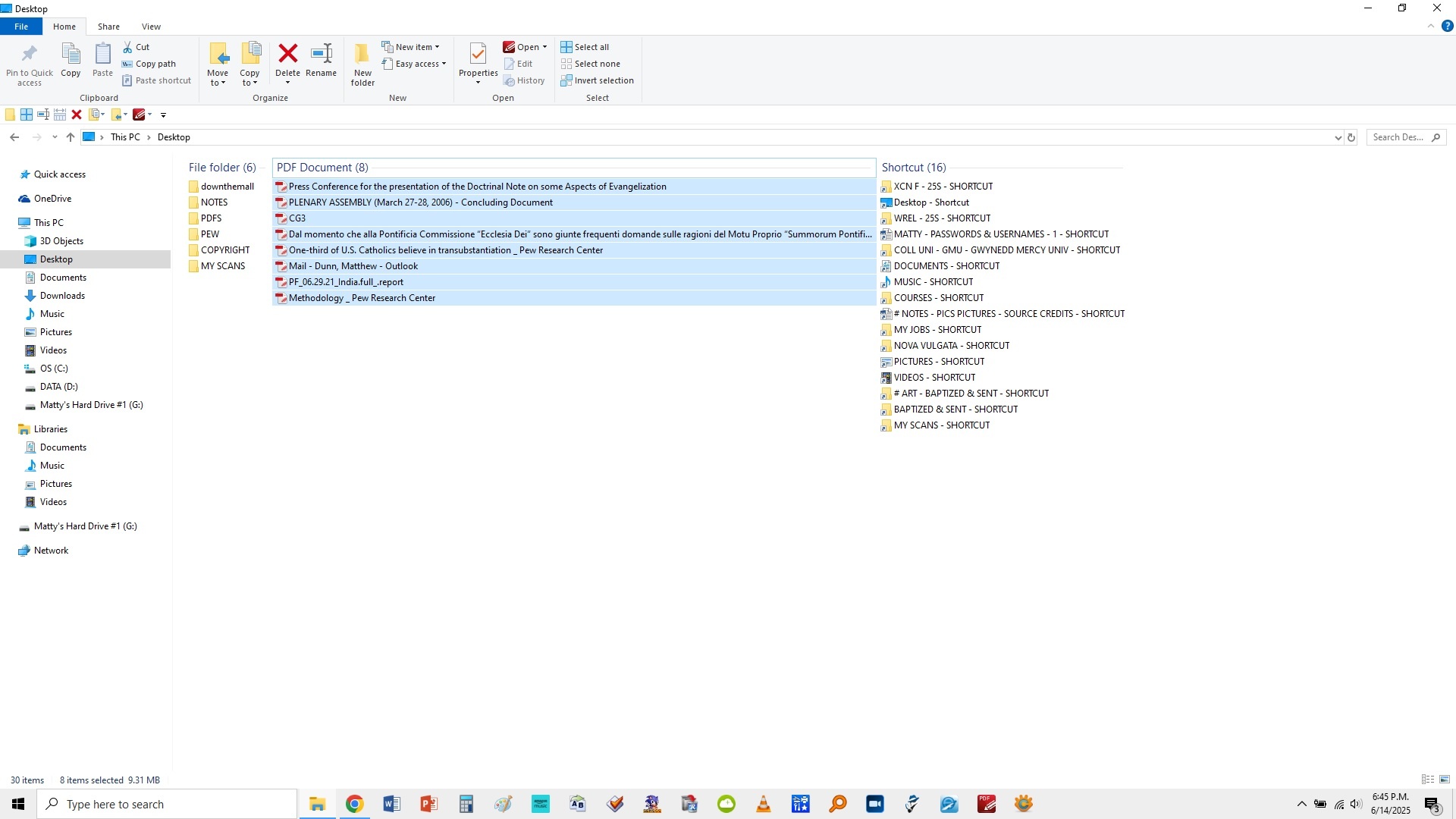Image resolution: width=1456 pixels, height=819 pixels.
Task: Click the red Delete X in the Quick Access Toolbar
Action: [77, 115]
